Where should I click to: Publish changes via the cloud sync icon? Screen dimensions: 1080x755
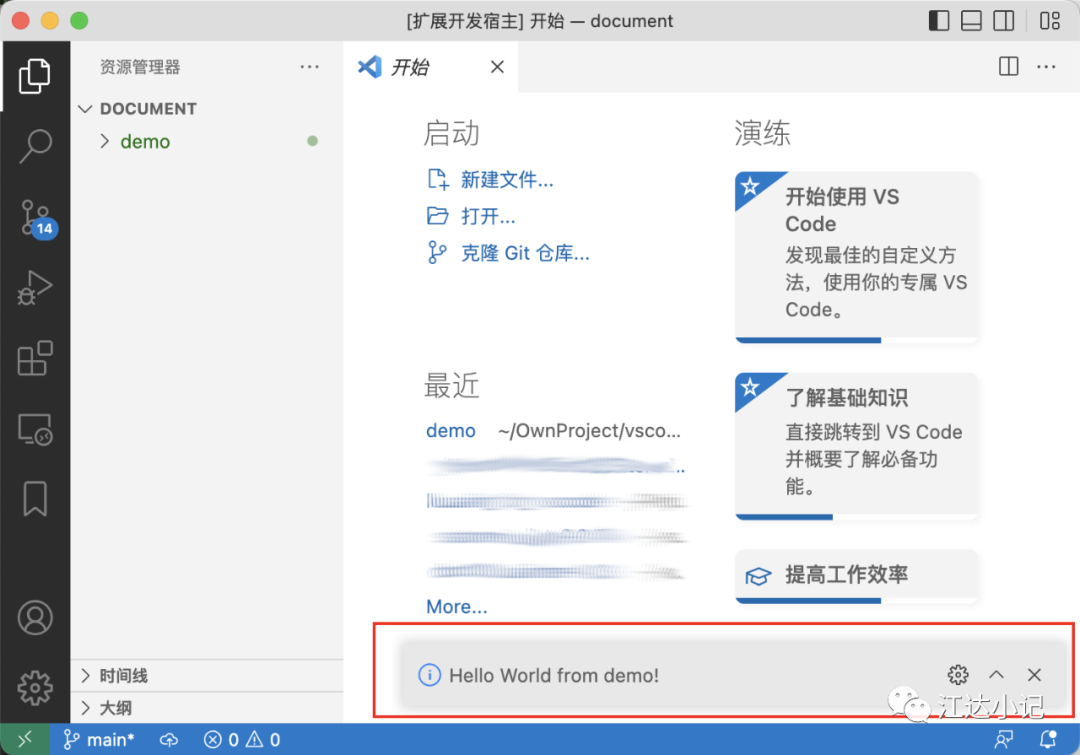coord(169,740)
